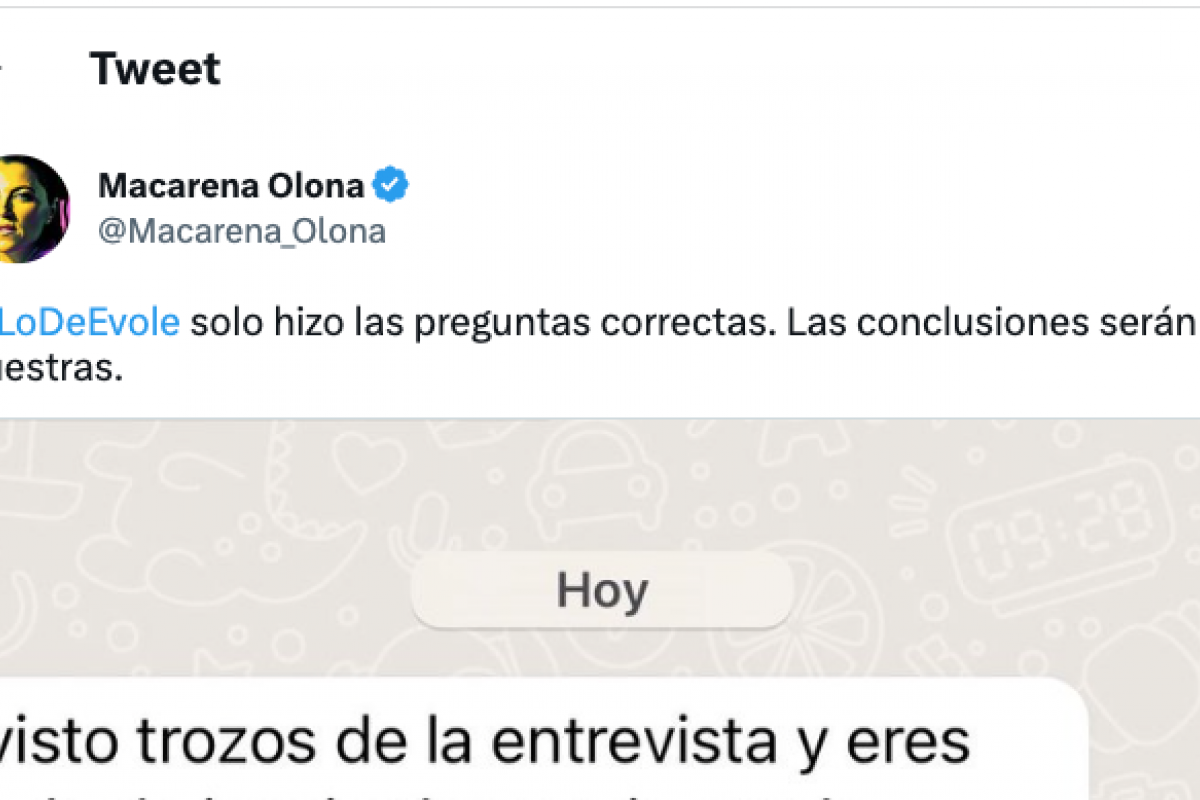The image size is (1200, 800).
Task: Open the LoDeEvole mention link
Action: [90, 322]
